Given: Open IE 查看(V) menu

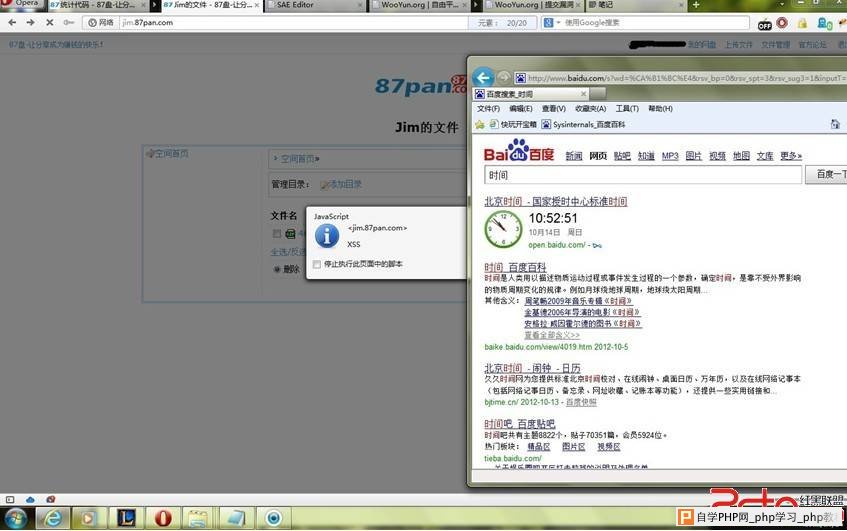Looking at the screenshot, I should [x=554, y=109].
